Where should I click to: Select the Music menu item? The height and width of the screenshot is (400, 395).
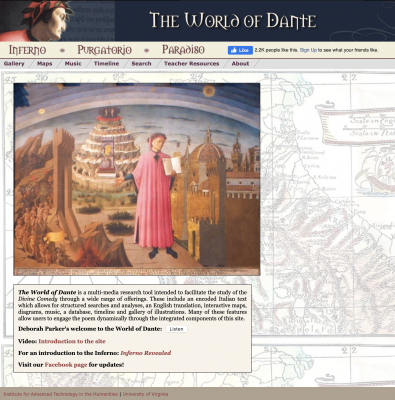click(73, 63)
